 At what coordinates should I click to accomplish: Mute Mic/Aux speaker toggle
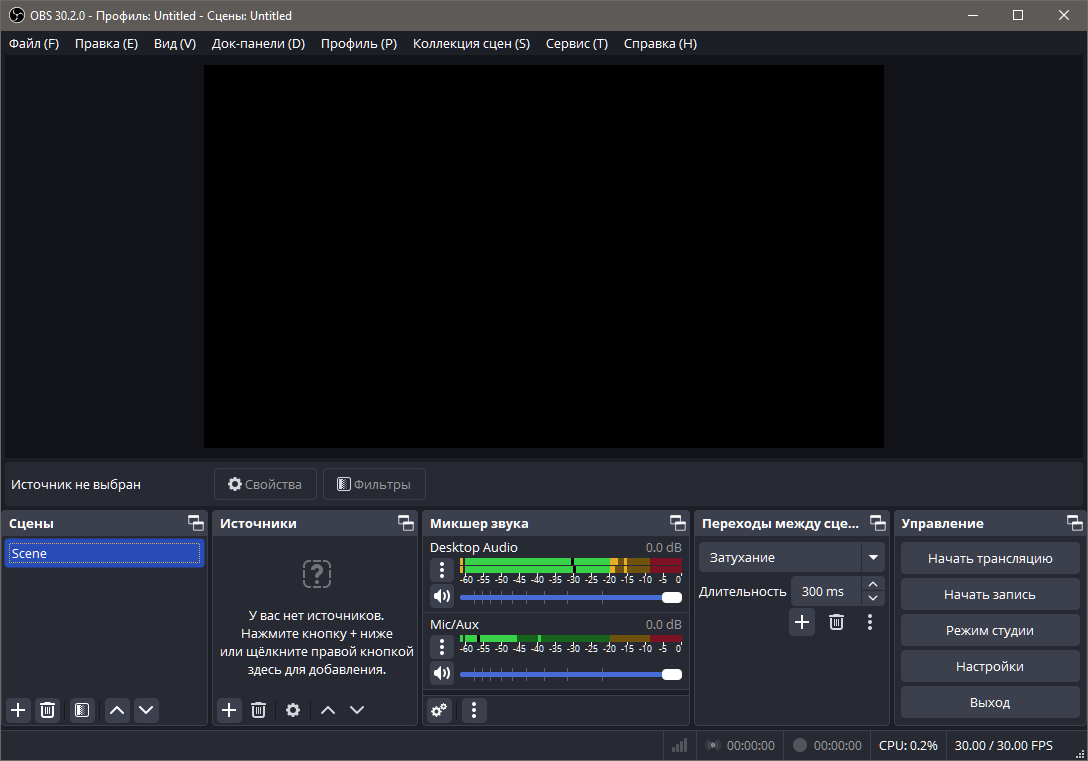[442, 673]
